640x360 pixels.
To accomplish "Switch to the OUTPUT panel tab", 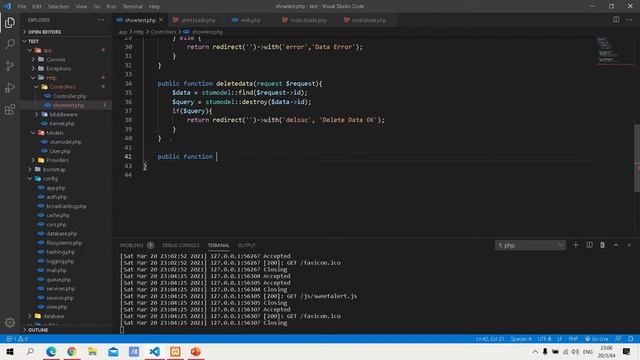I will pos(247,245).
